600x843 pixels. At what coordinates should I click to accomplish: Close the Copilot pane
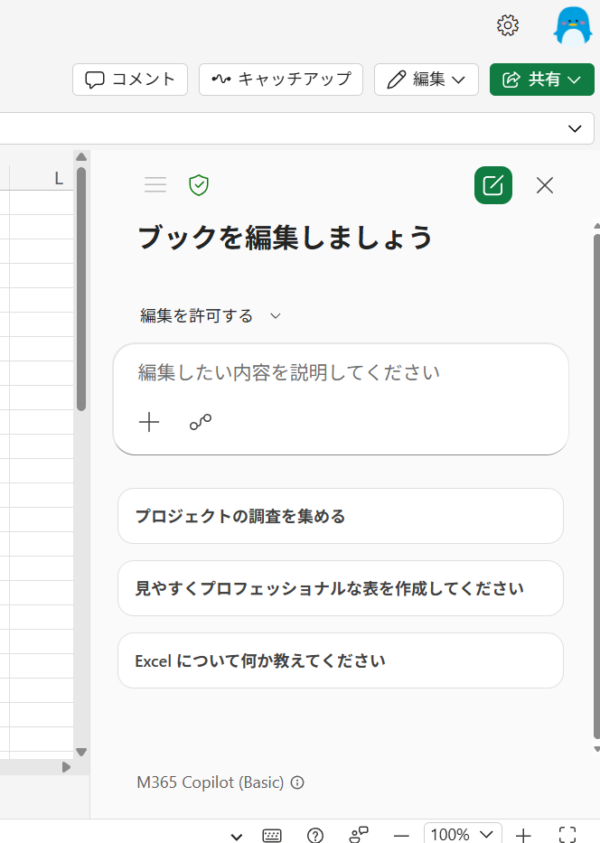(545, 185)
